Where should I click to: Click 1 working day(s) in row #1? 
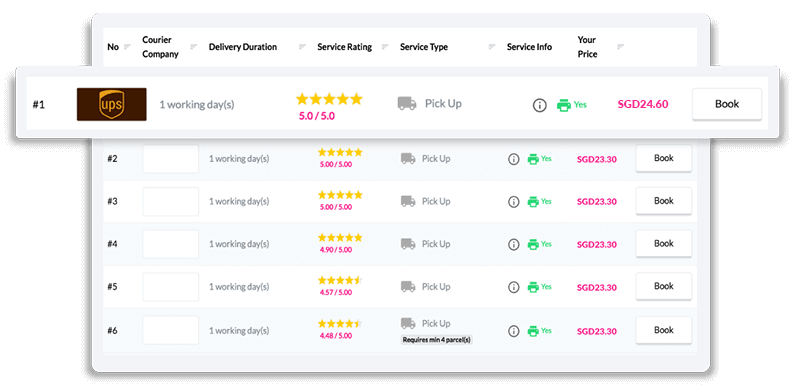(197, 105)
